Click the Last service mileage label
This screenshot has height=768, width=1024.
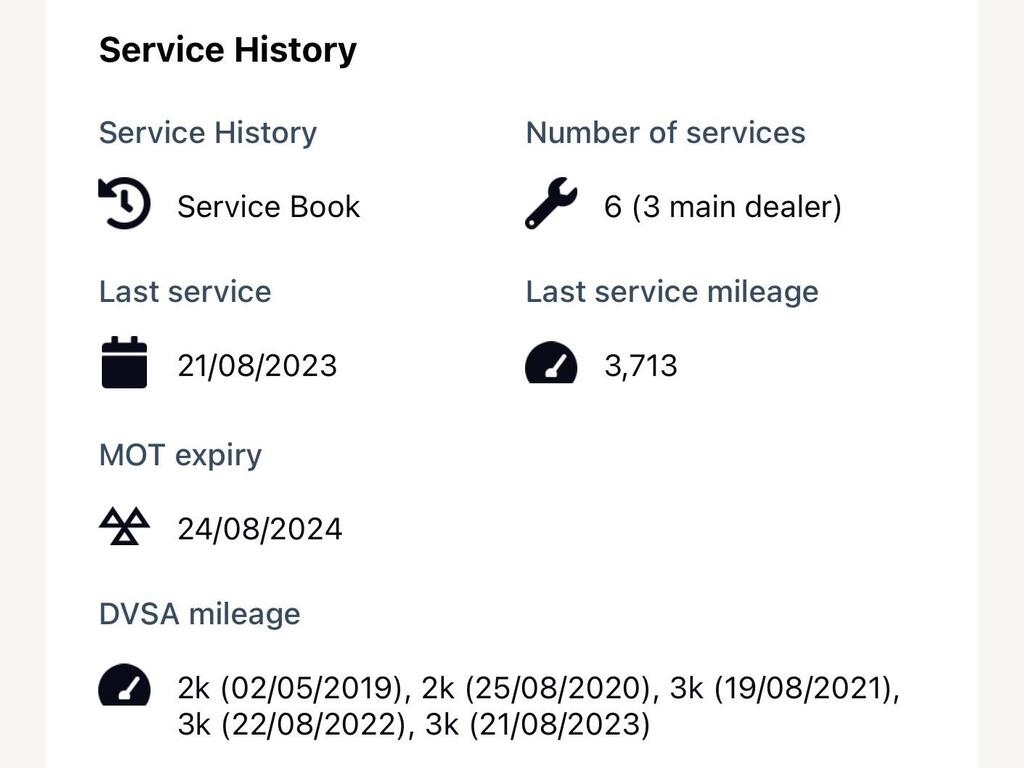click(x=672, y=292)
